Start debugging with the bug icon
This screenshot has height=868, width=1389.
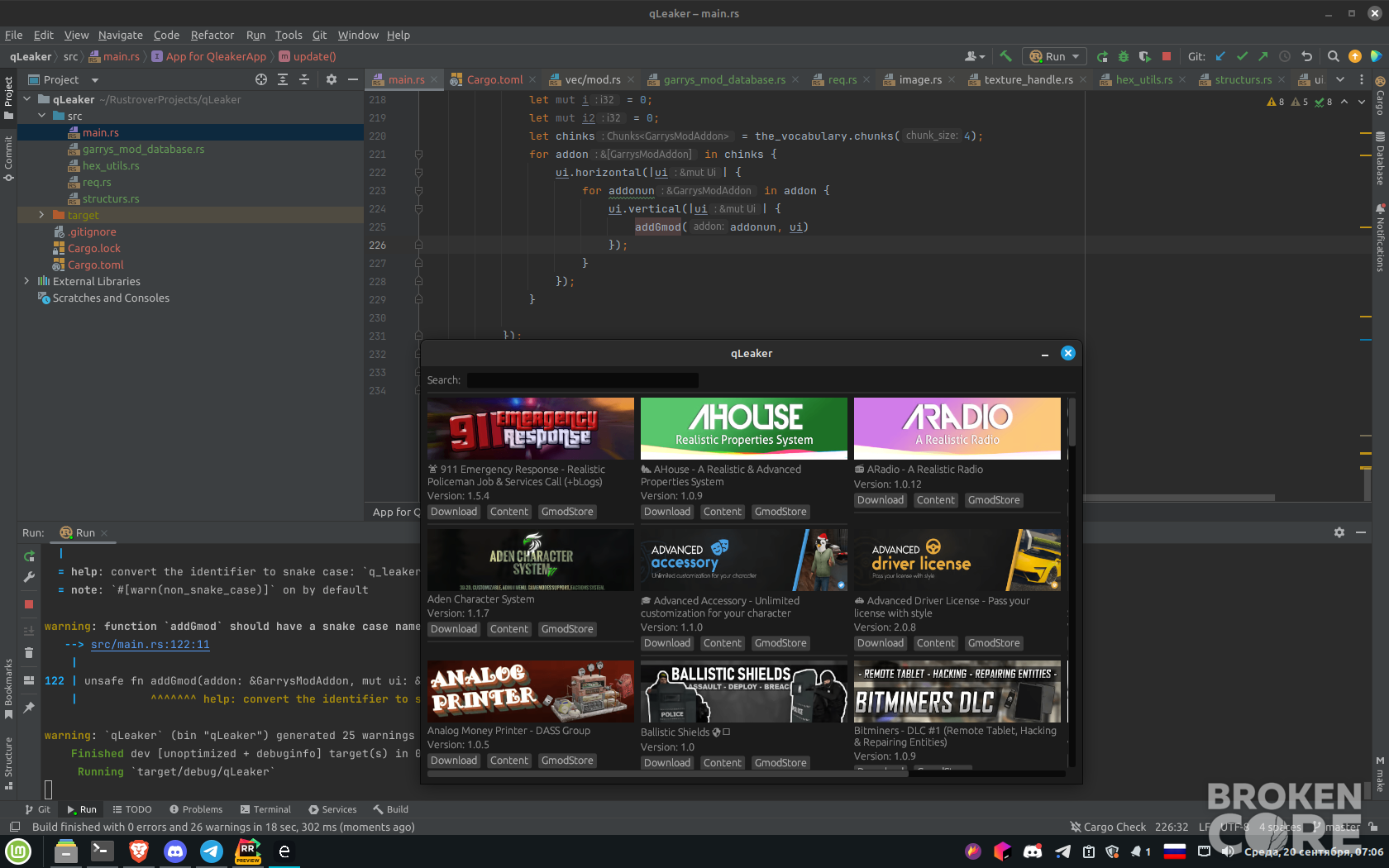1124,56
